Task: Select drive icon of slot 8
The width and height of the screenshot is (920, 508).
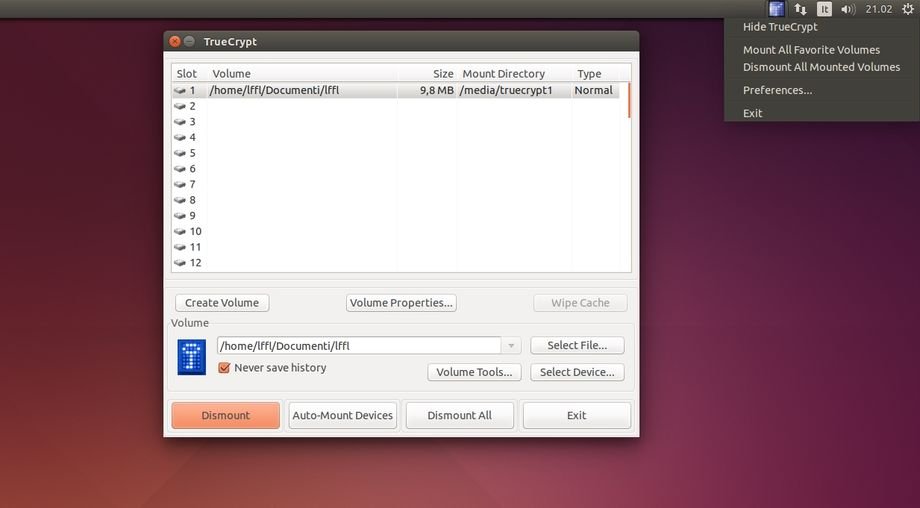Action: click(x=180, y=200)
